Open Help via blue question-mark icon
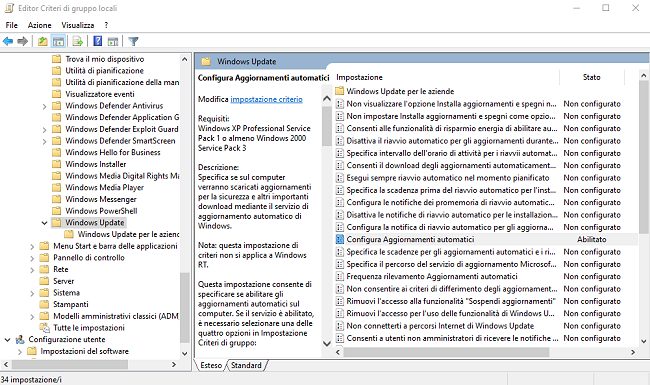Image resolution: width=650 pixels, height=385 pixels. tap(98, 41)
